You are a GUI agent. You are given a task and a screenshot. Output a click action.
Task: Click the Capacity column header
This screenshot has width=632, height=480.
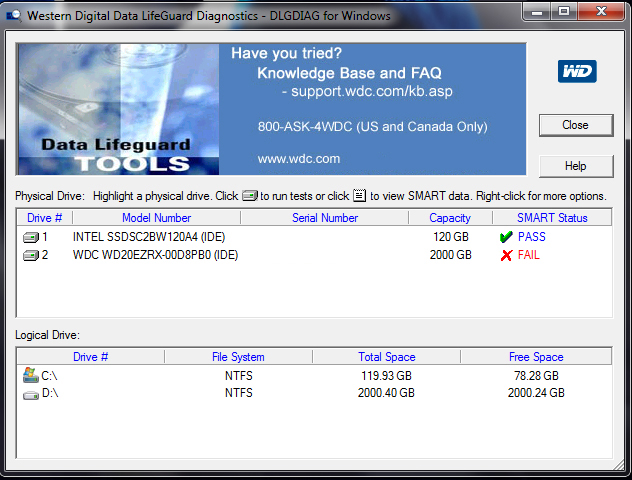450,218
